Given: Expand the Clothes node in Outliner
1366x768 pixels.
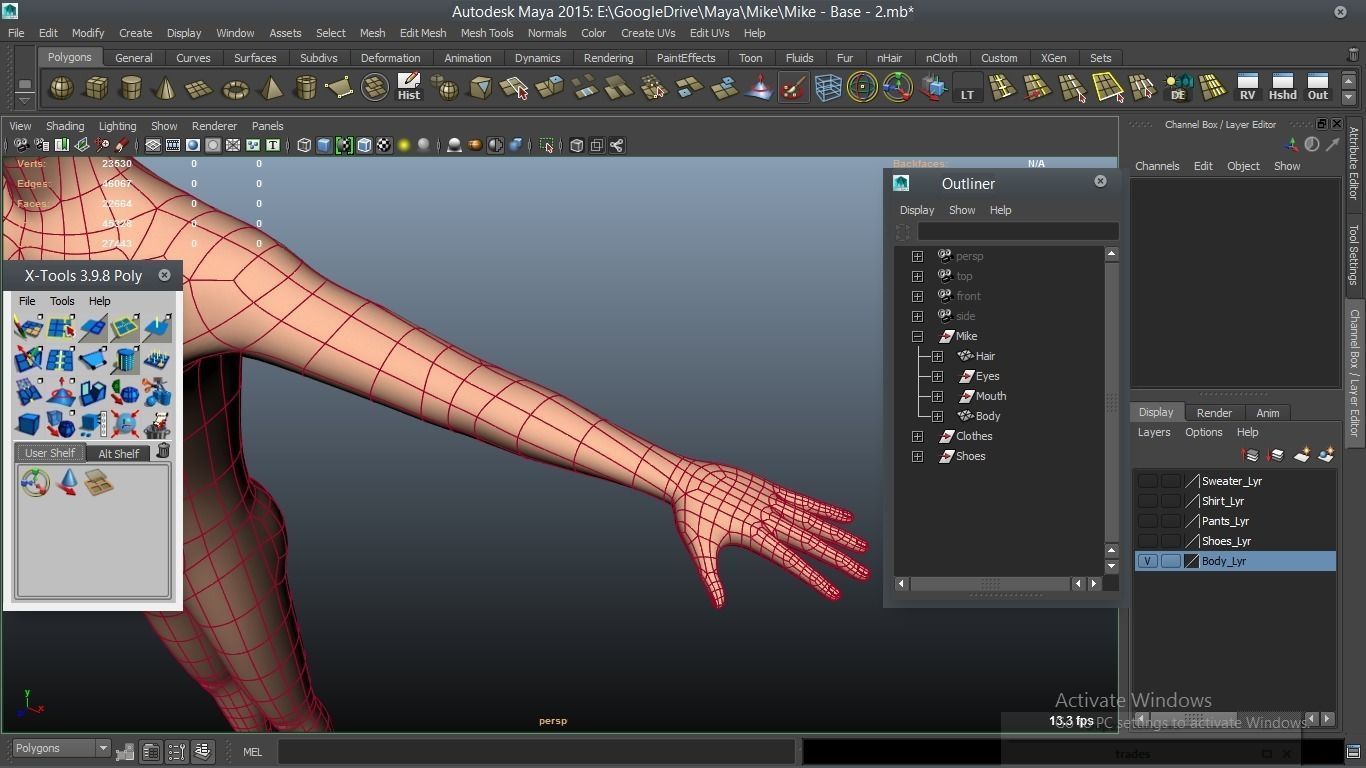Looking at the screenshot, I should click(917, 436).
